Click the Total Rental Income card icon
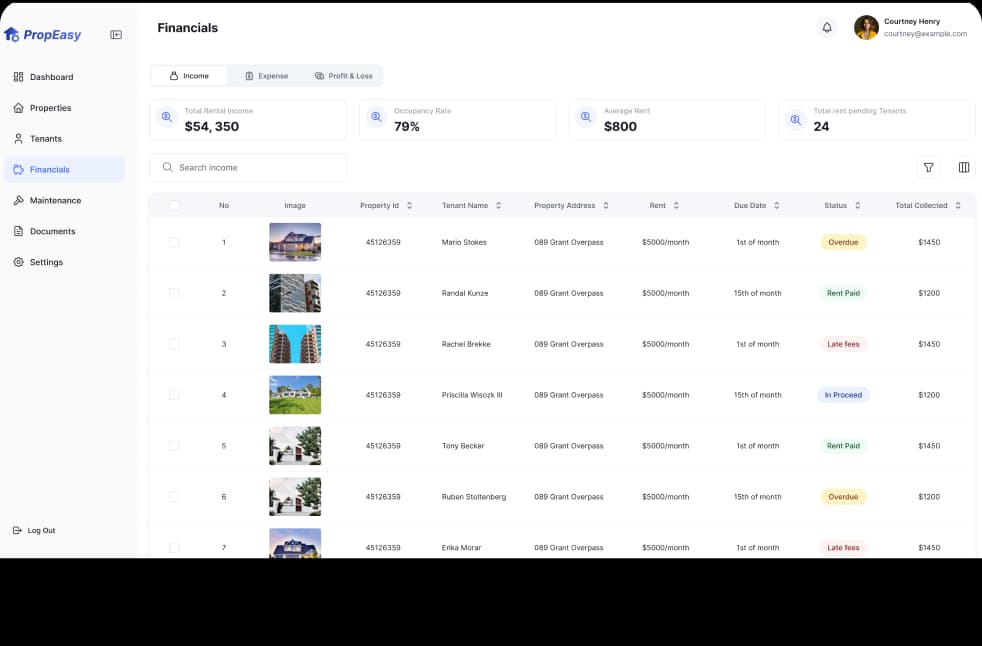The height and width of the screenshot is (646, 982). coord(167,117)
